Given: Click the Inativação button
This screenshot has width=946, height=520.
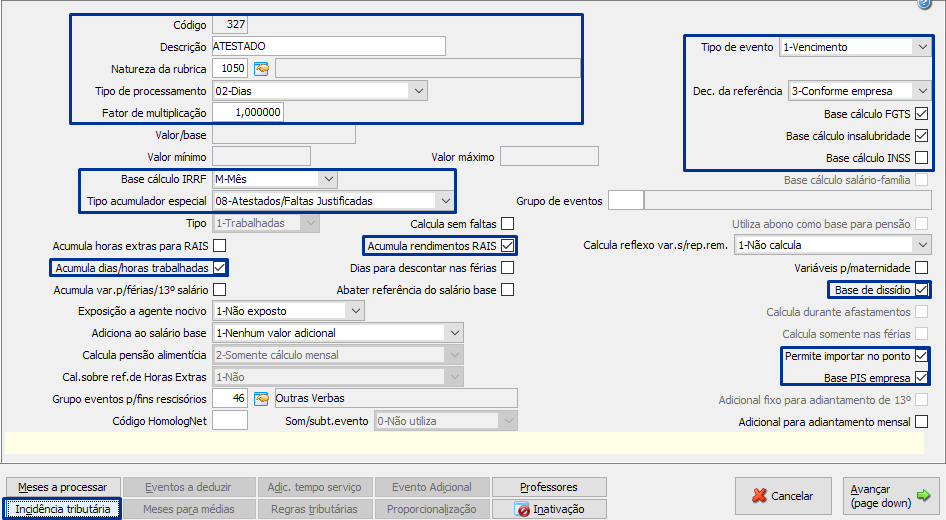Looking at the screenshot, I should point(549,509).
